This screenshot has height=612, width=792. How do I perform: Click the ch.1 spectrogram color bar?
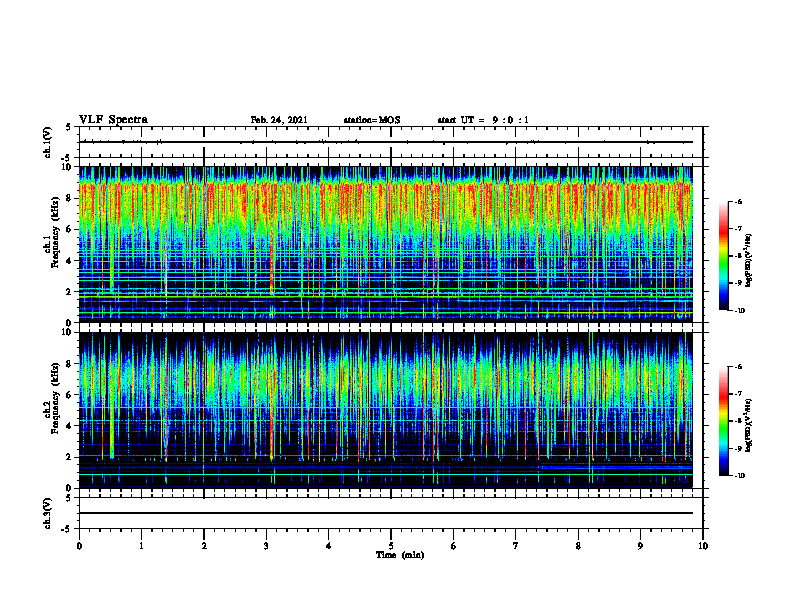tap(724, 256)
